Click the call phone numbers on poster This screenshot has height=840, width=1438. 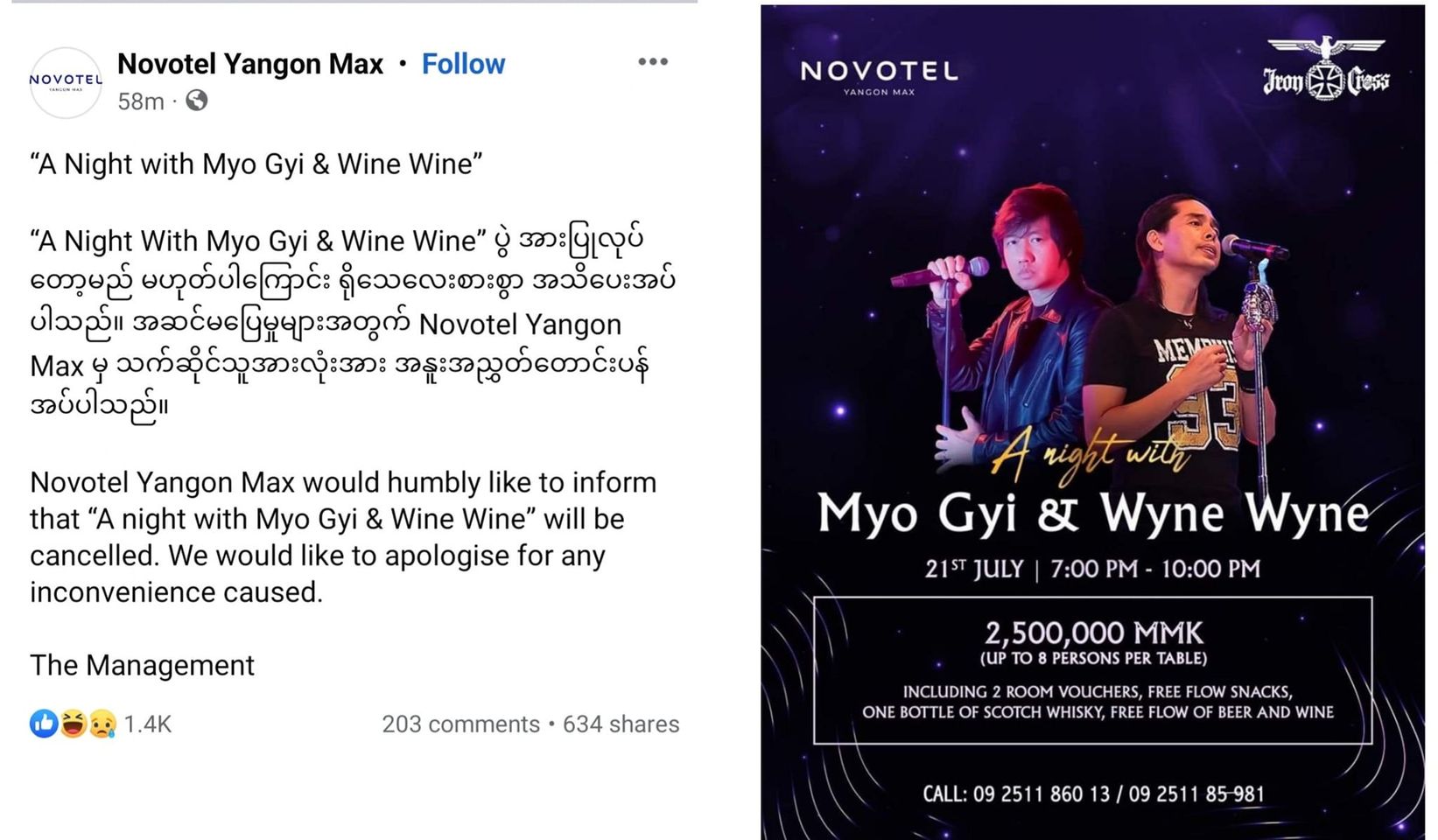point(1092,794)
